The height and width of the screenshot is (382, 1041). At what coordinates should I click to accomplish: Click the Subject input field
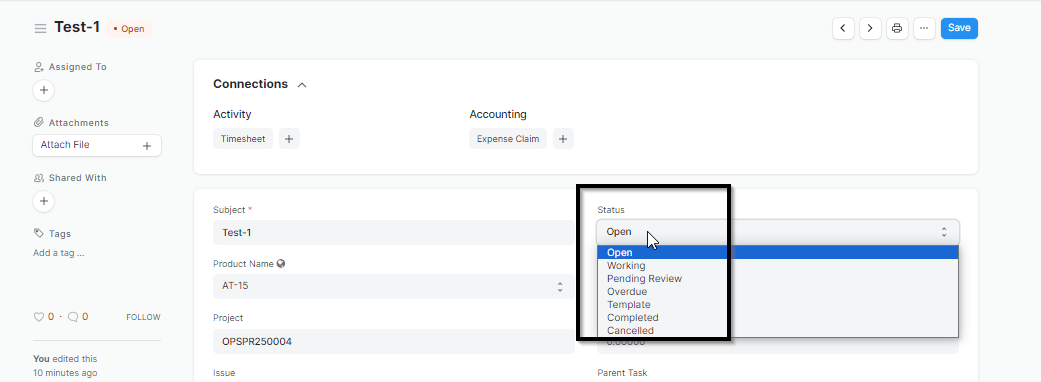click(x=393, y=233)
